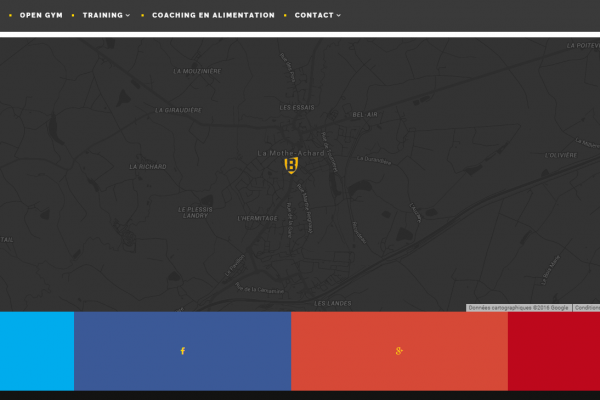Click La Mouzinière label on map
Screen dimensions: 600x400
pyautogui.click(x=196, y=71)
